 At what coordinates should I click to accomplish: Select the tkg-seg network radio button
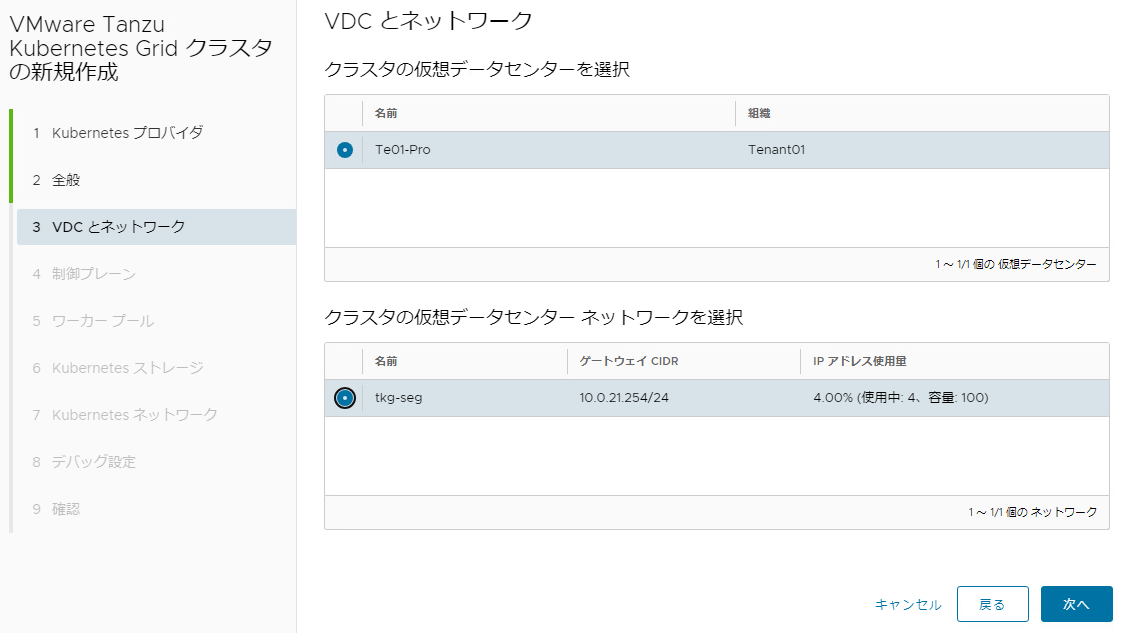[343, 398]
